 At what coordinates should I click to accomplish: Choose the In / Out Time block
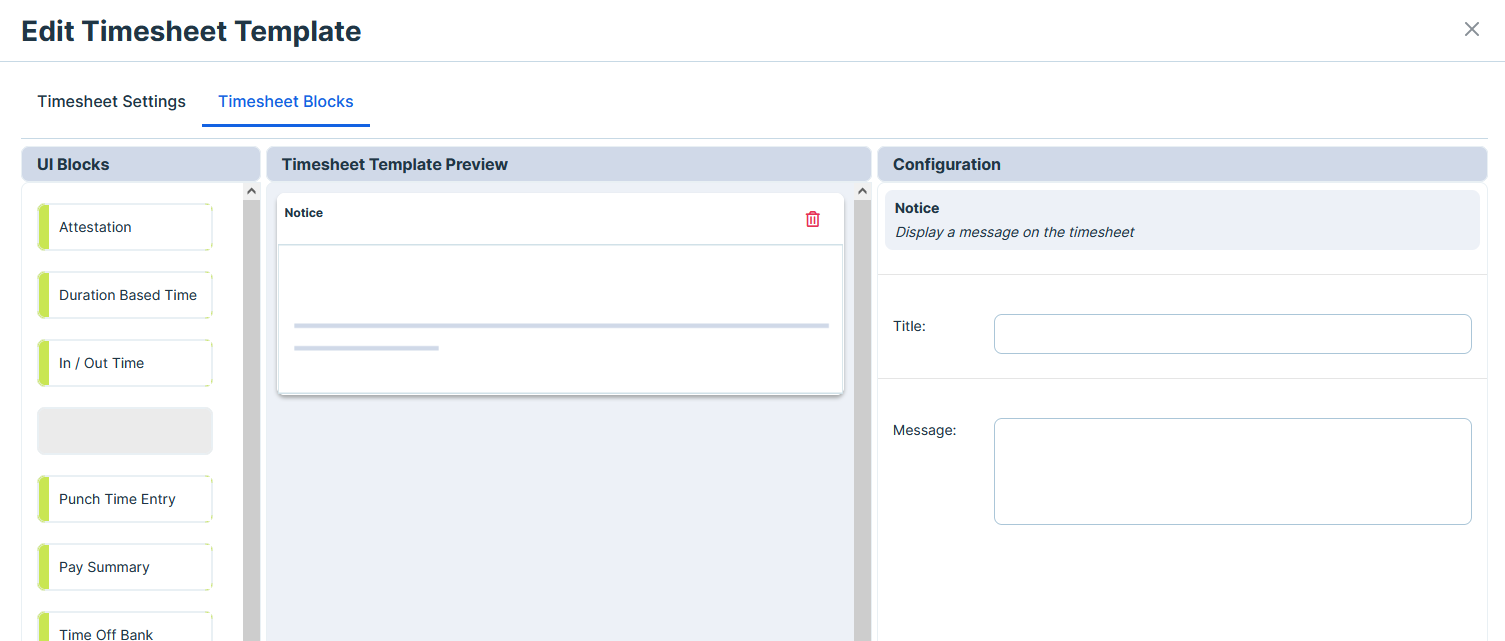pyautogui.click(x=125, y=363)
